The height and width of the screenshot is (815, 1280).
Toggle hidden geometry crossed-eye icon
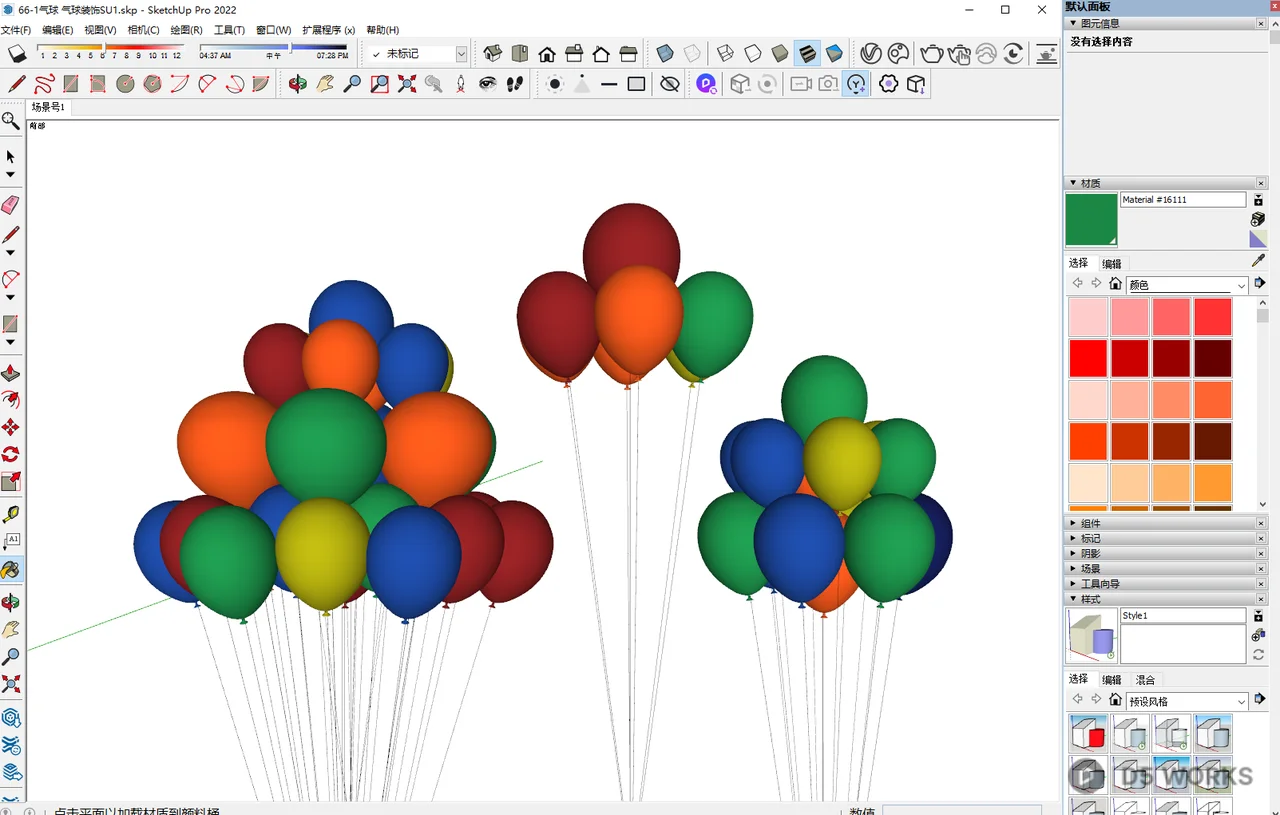click(x=671, y=84)
